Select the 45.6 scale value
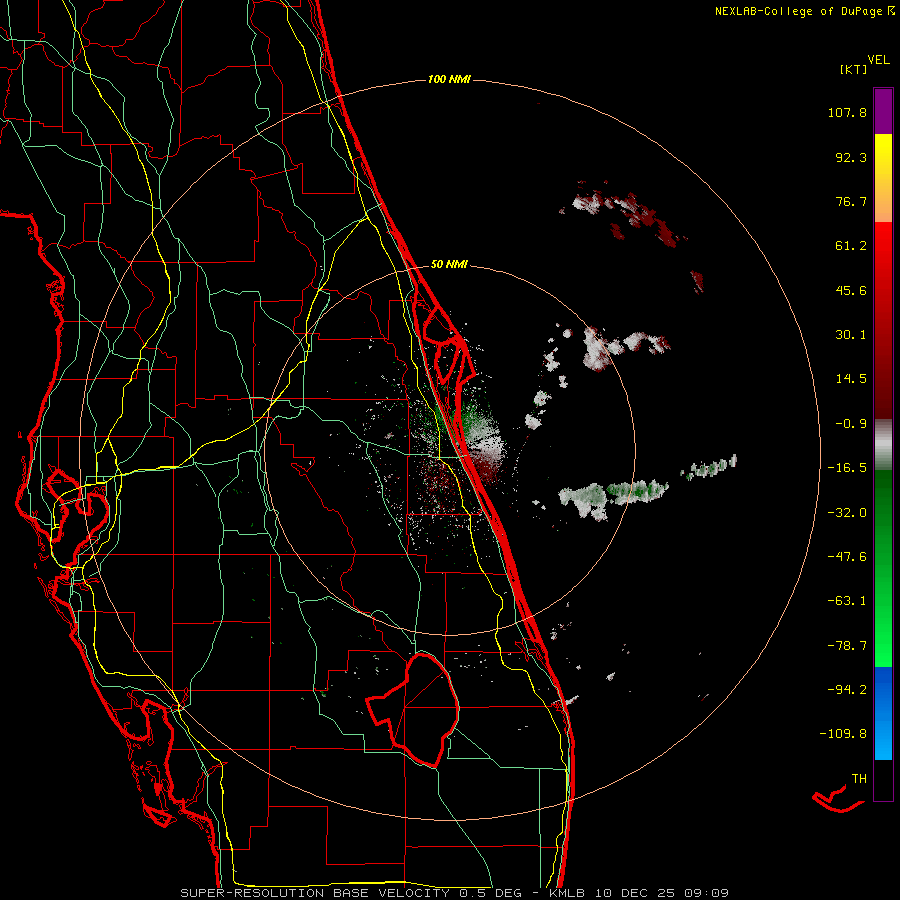 851,290
